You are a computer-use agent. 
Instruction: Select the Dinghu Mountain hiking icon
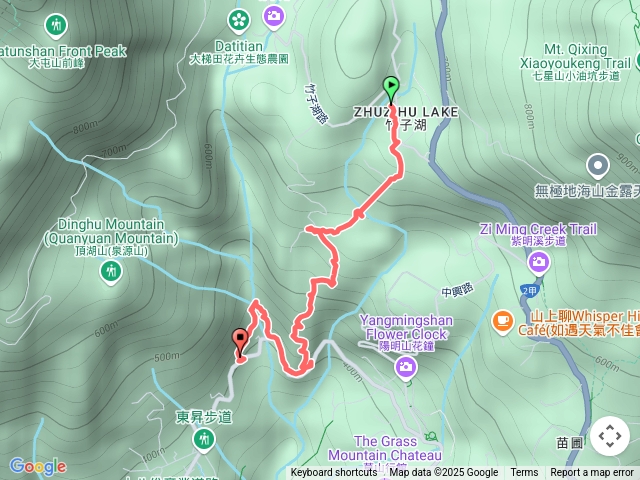111,272
